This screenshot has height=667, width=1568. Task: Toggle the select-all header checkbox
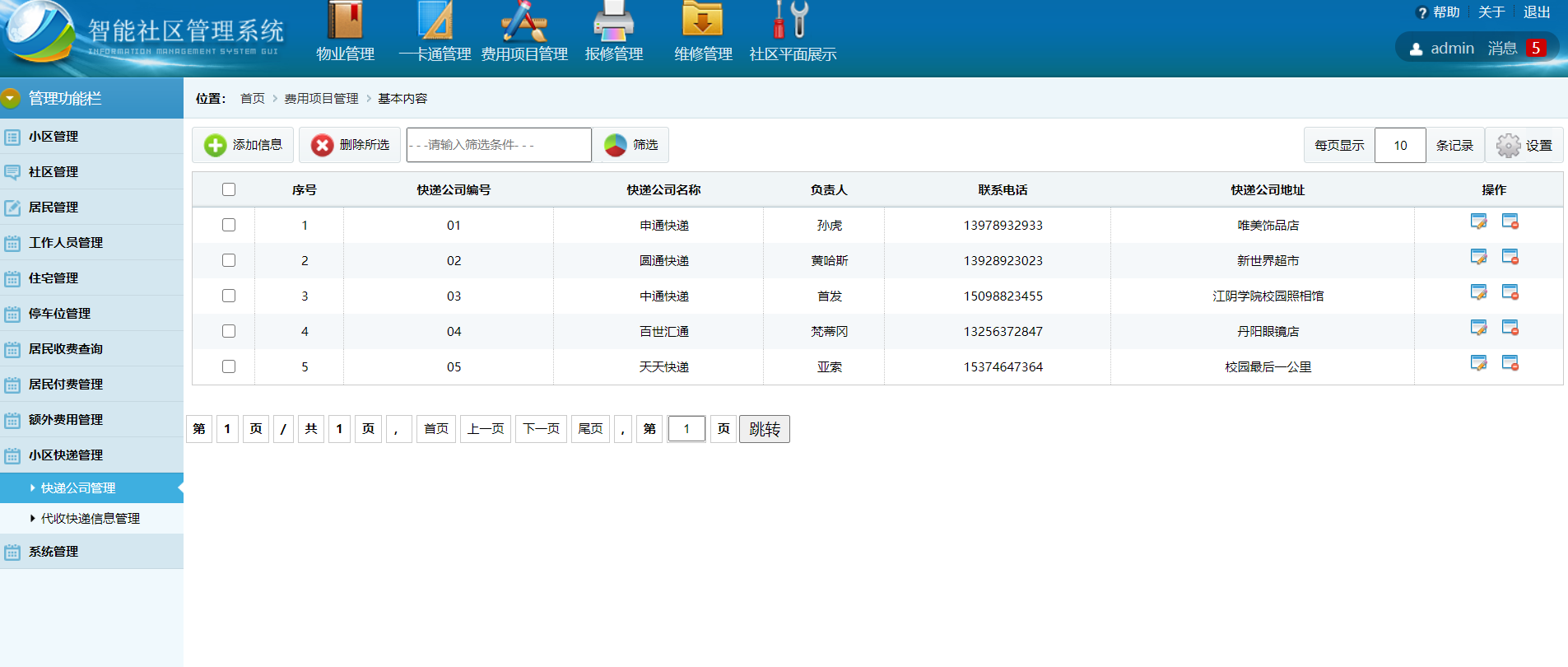(229, 189)
